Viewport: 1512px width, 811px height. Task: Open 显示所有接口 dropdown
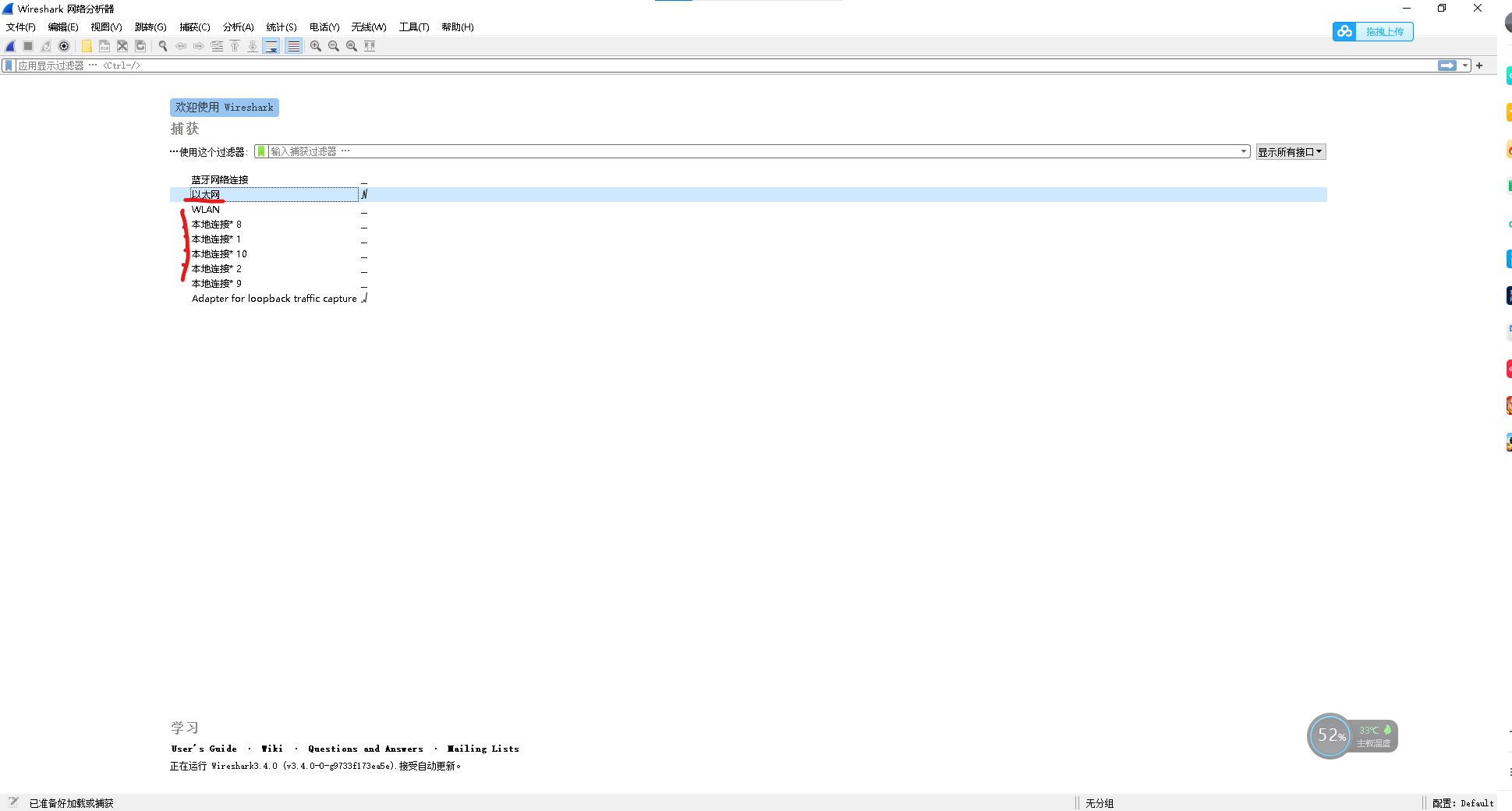coord(1291,152)
